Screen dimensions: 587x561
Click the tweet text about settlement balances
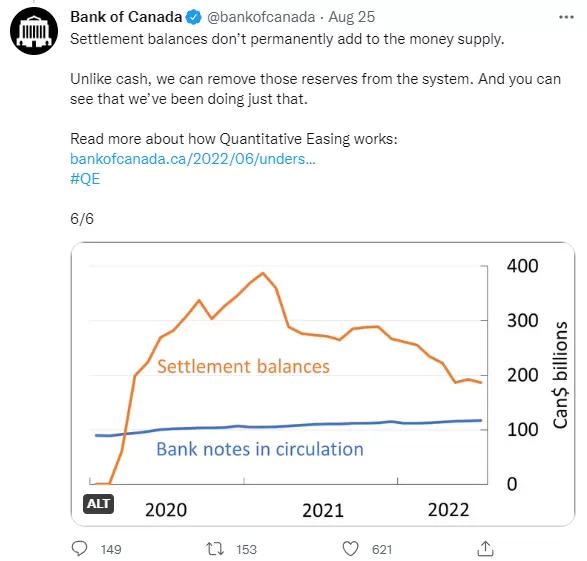pos(287,39)
